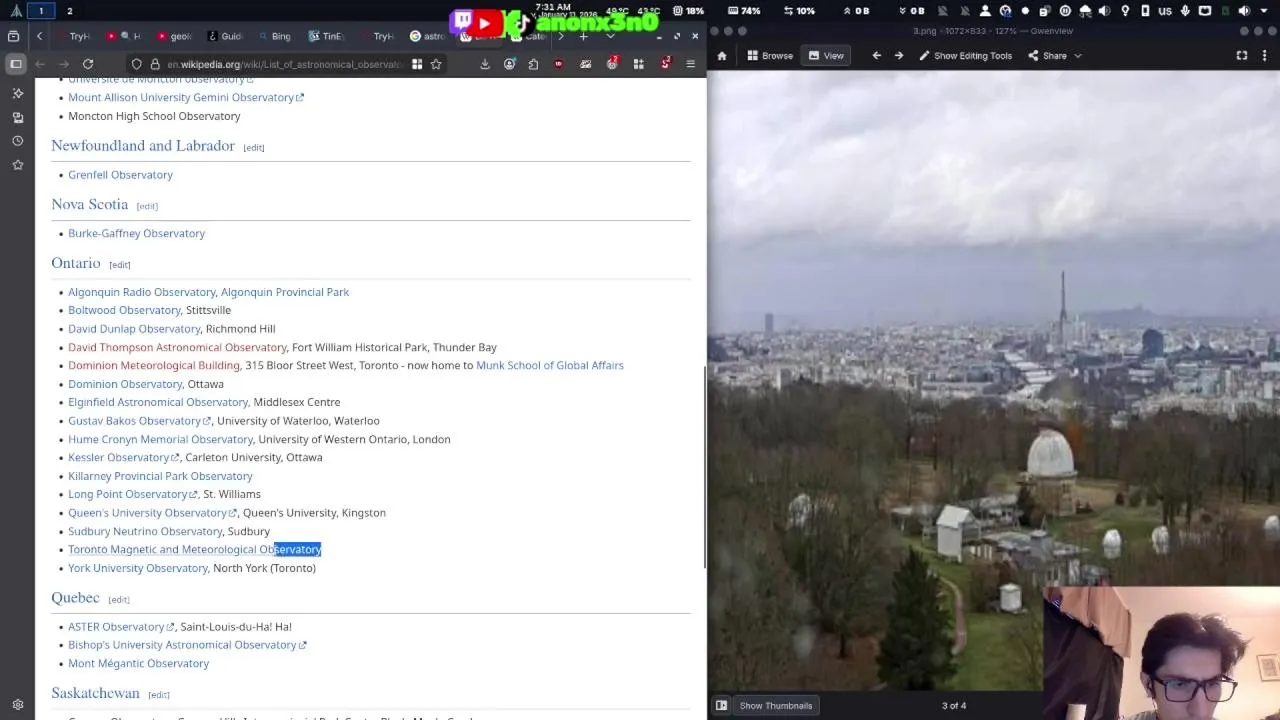Bookmark this page with star icon
The height and width of the screenshot is (720, 1280).
click(x=436, y=64)
